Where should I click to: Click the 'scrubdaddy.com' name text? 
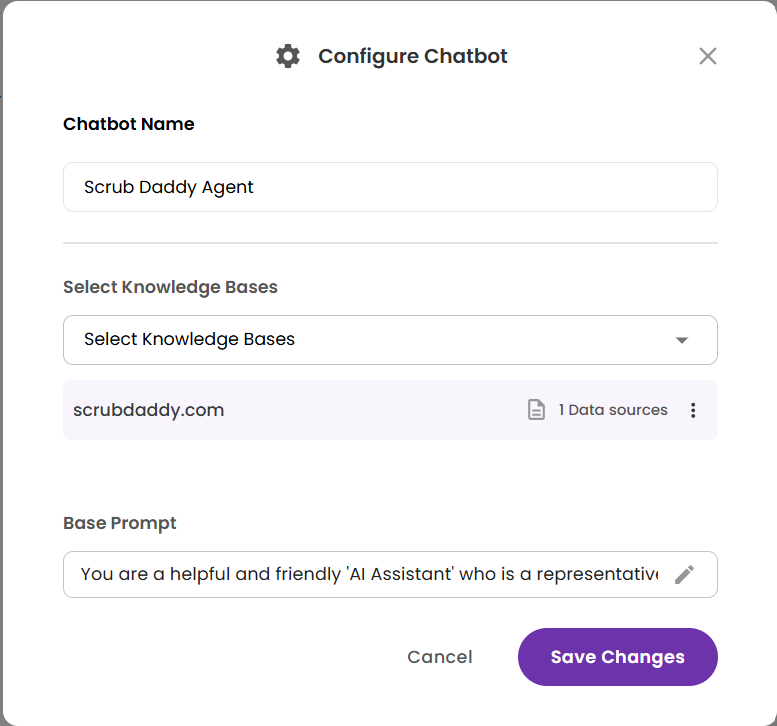click(x=149, y=410)
